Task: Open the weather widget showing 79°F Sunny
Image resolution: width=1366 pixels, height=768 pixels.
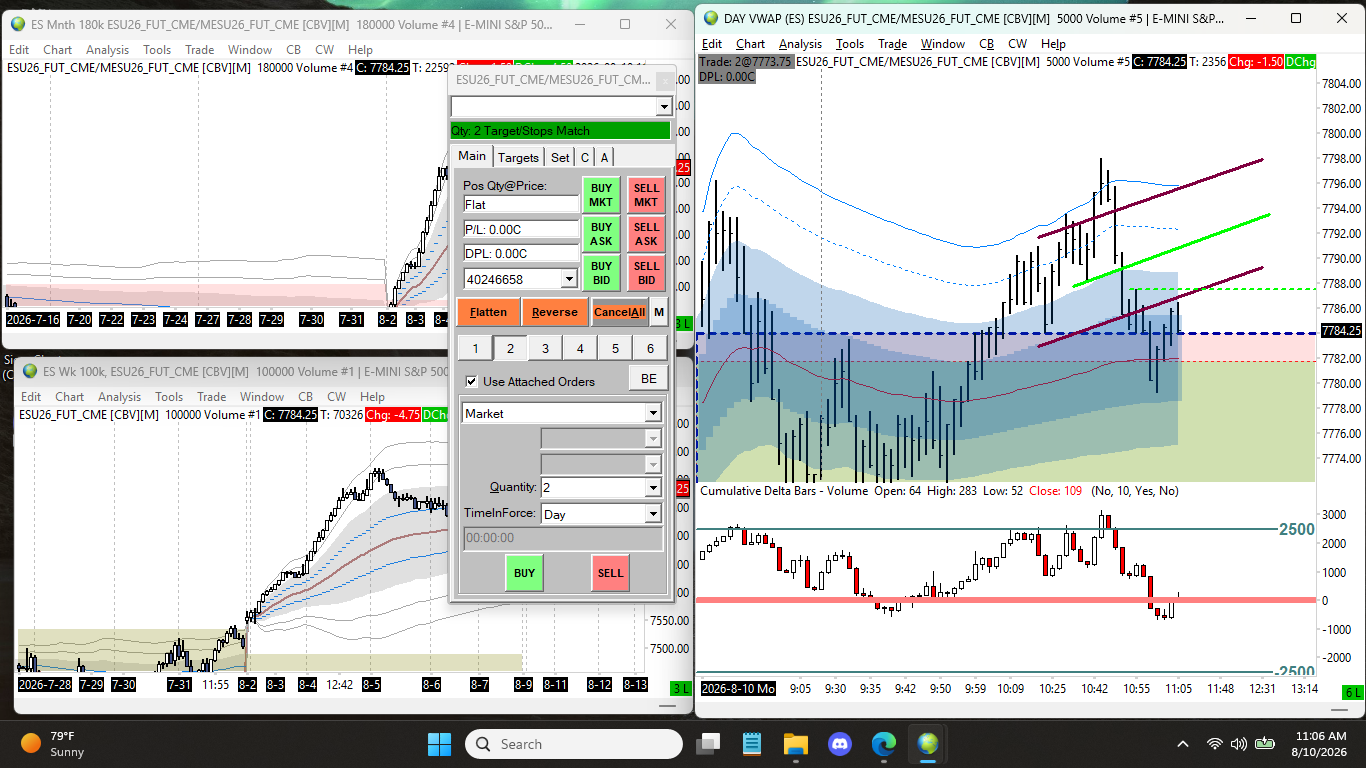Action: pyautogui.click(x=55, y=744)
